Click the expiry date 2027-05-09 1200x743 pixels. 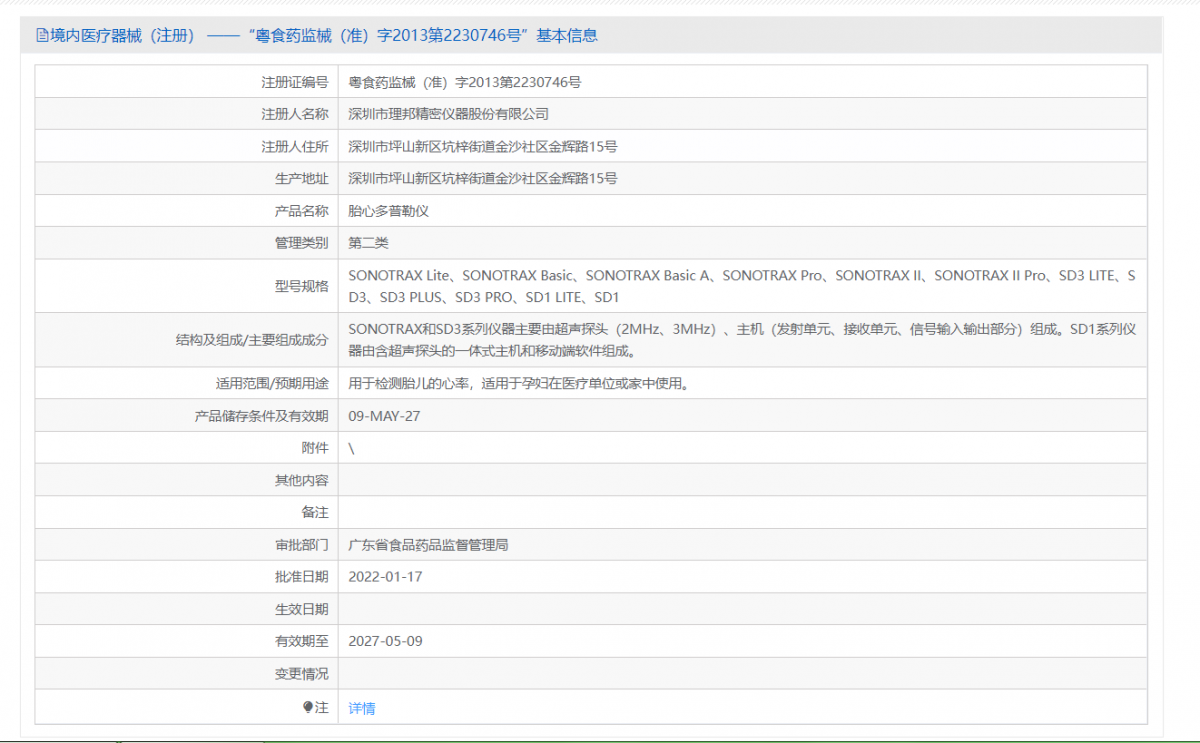point(386,641)
